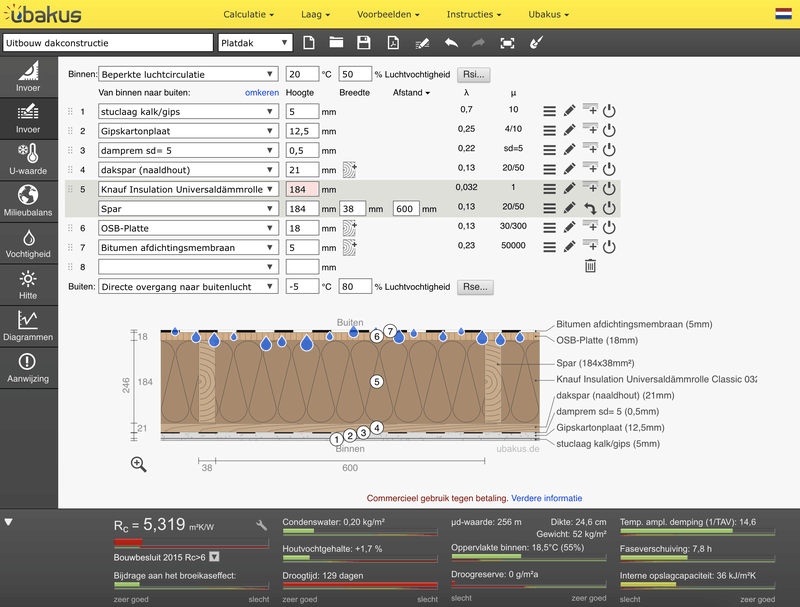Screen dimensions: 800x607
Task: Open the Bouwbesluit 2015 Rc>6 dropdown arrow
Action: (x=214, y=557)
